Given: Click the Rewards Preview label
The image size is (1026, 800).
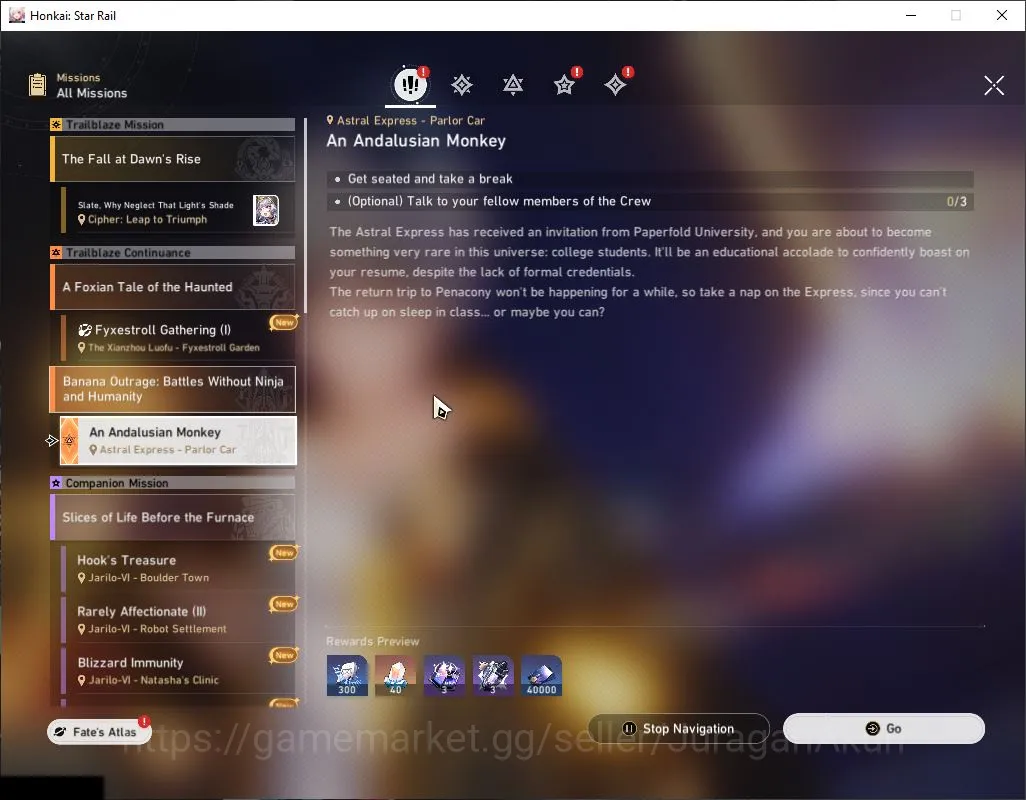Looking at the screenshot, I should (x=372, y=641).
